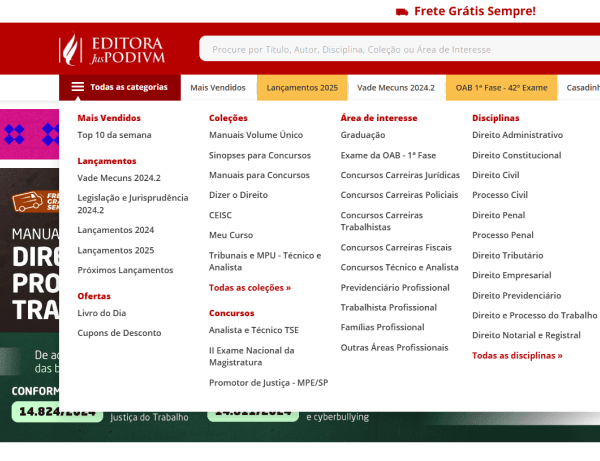Select Vade Mecuns 2024.2 in the menu
Viewport: 600px width, 461px height.
(x=119, y=178)
